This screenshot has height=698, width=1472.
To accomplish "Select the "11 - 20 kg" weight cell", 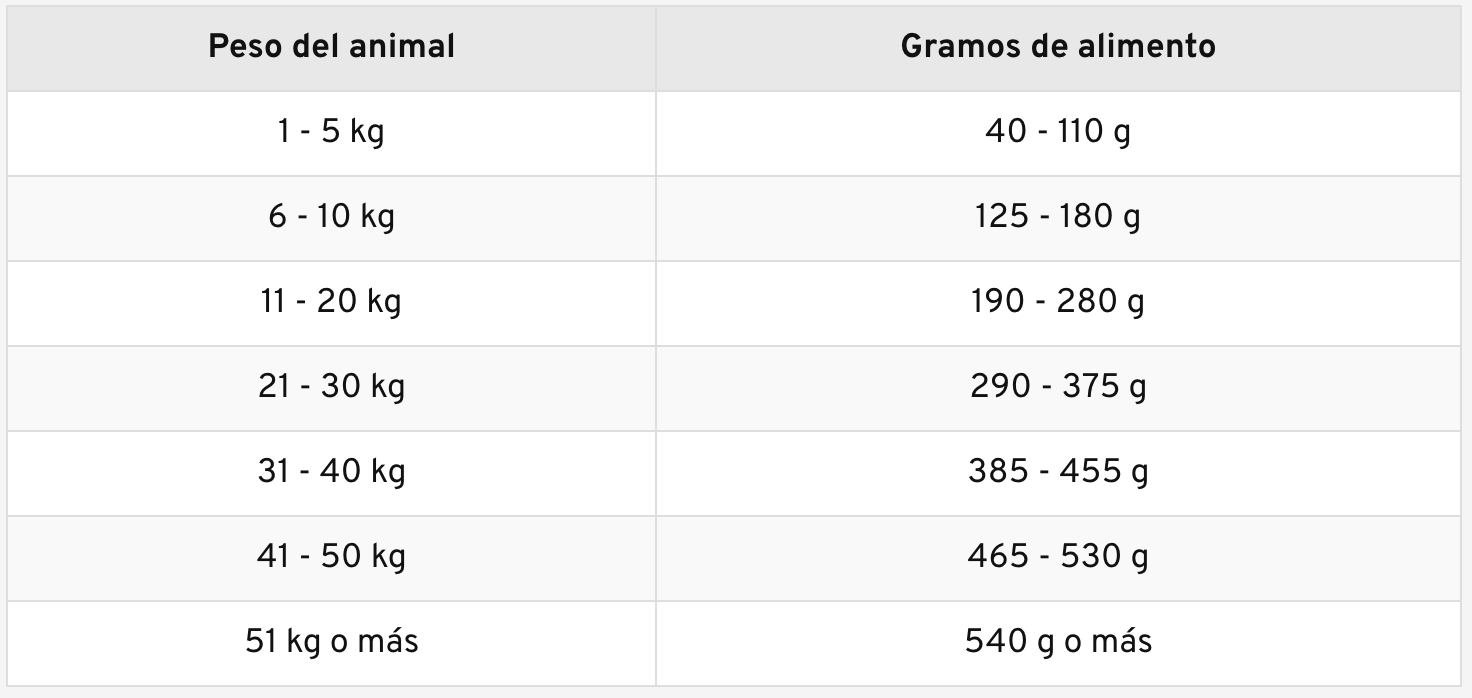I will point(331,301).
